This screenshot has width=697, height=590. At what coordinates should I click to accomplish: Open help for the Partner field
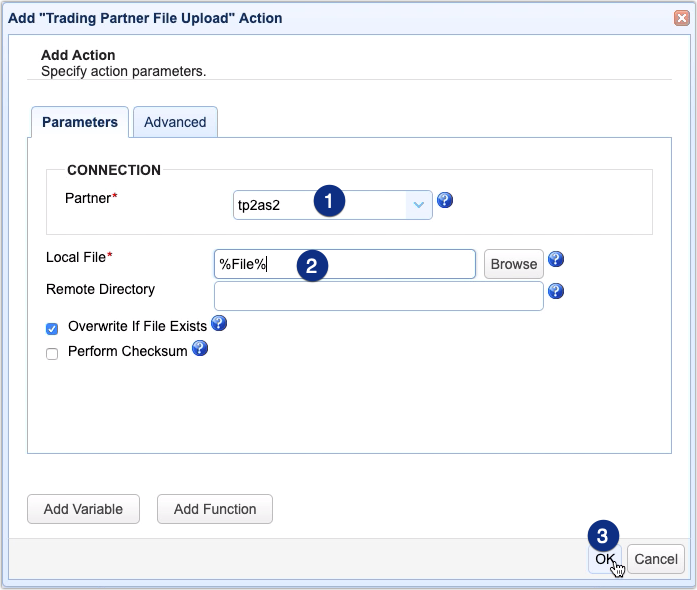pyautogui.click(x=446, y=200)
